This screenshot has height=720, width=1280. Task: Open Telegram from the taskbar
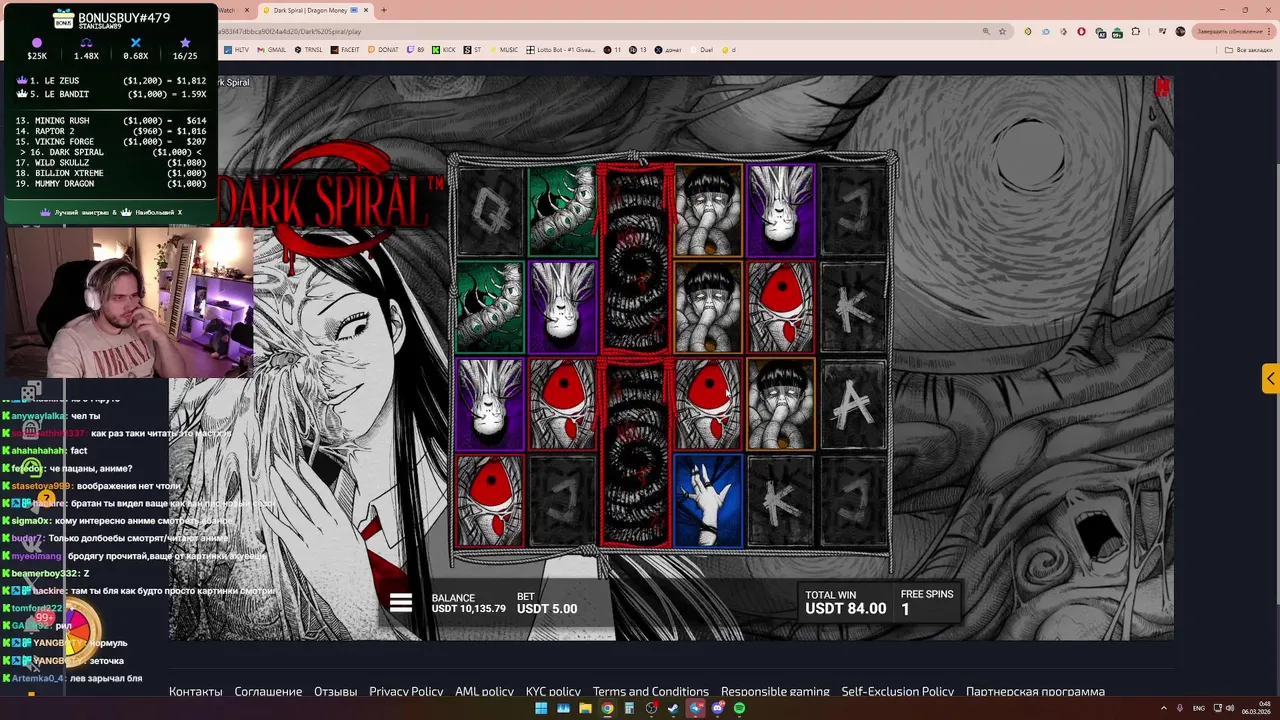[x=695, y=708]
